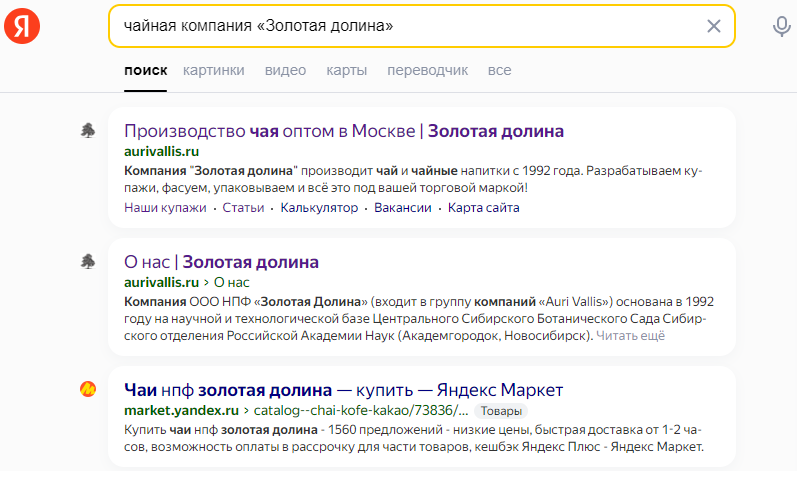This screenshot has height=477, width=797.
Task: Click the tree favicon beside the О нас result
Action: click(88, 261)
